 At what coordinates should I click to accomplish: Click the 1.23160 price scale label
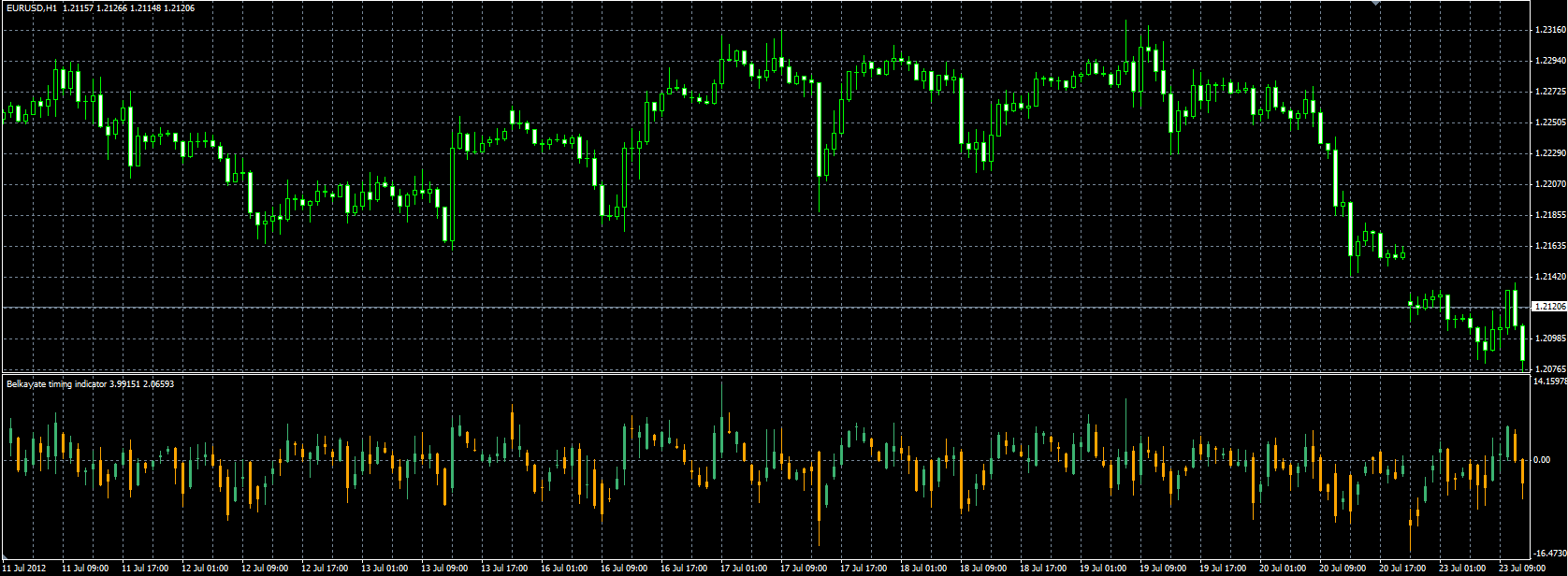click(1550, 30)
